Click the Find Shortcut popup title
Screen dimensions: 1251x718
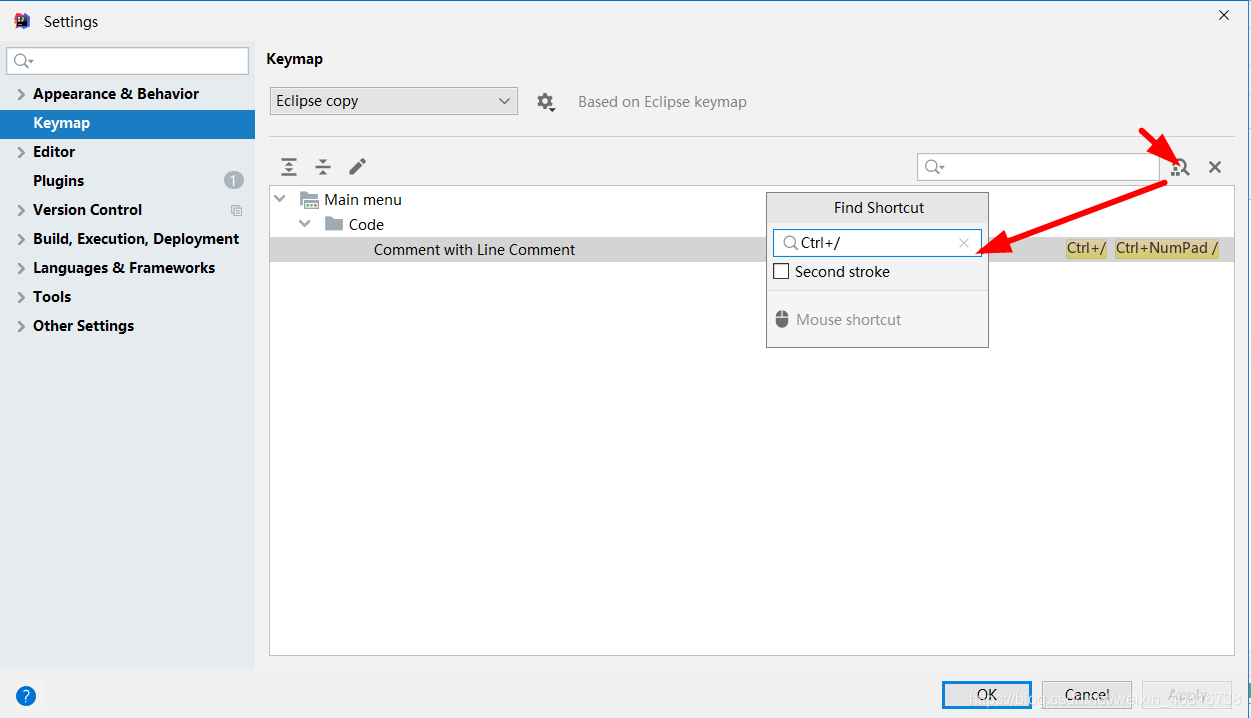click(x=879, y=208)
